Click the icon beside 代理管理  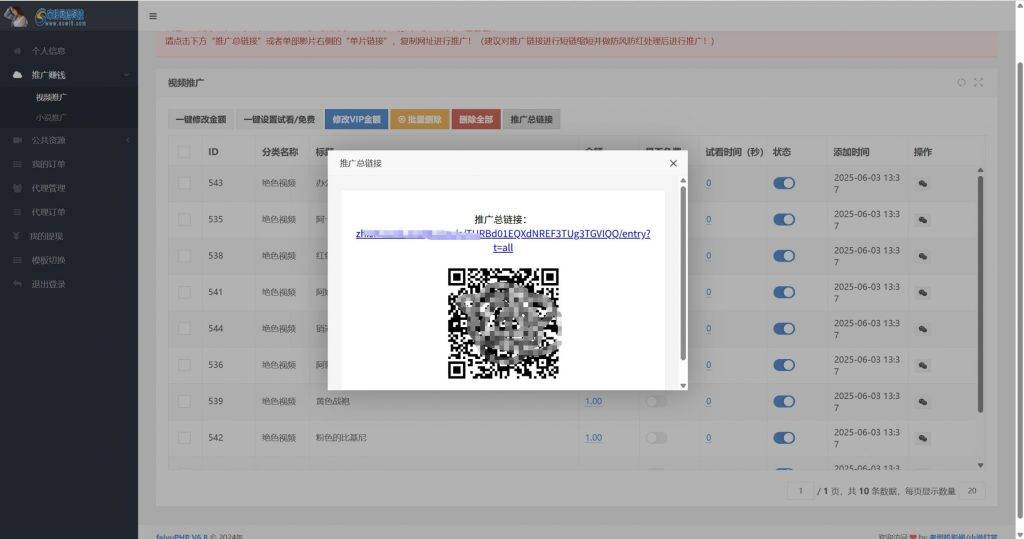(x=18, y=188)
